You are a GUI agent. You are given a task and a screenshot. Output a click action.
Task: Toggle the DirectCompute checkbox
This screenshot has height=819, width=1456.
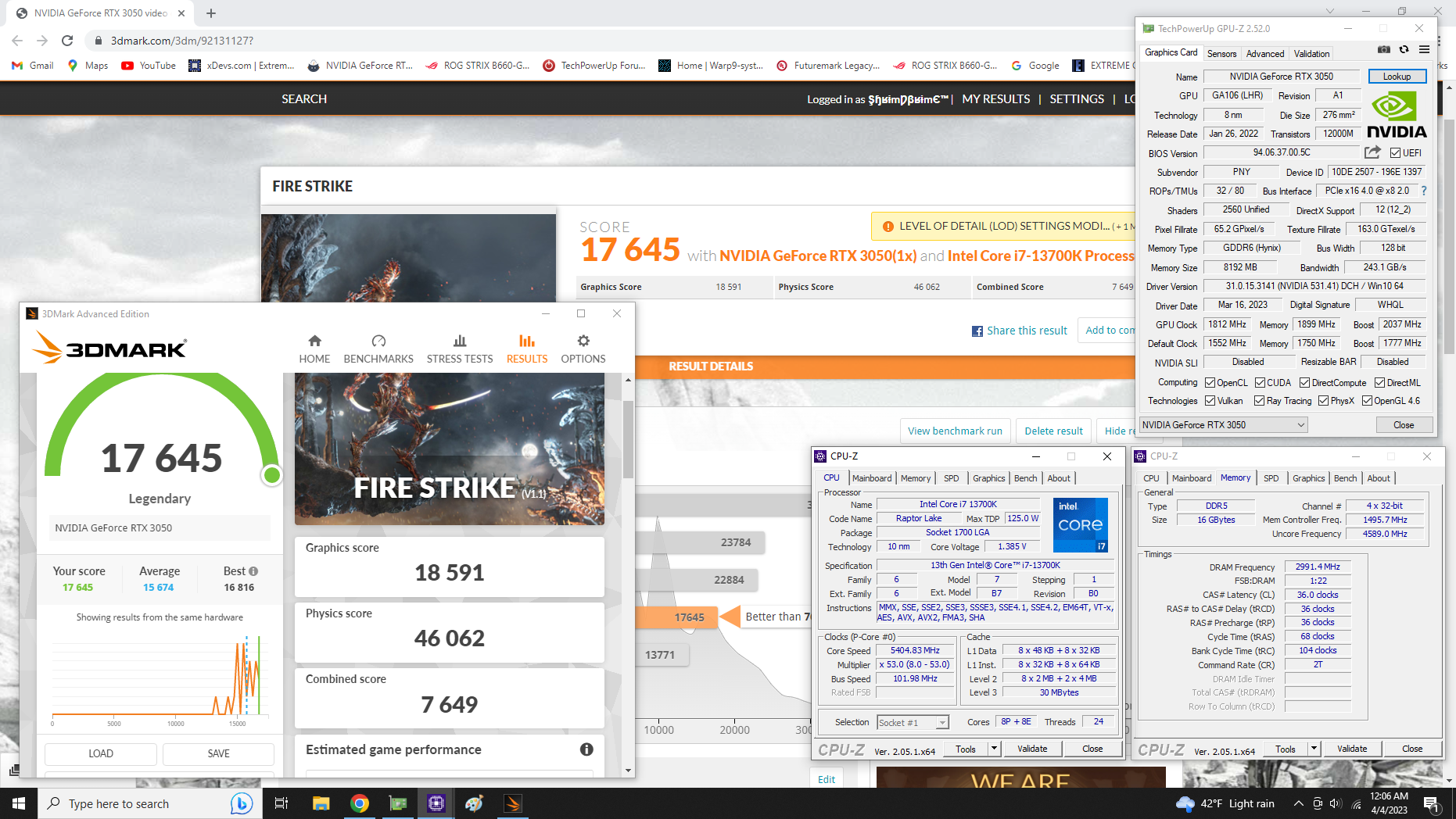click(1304, 383)
